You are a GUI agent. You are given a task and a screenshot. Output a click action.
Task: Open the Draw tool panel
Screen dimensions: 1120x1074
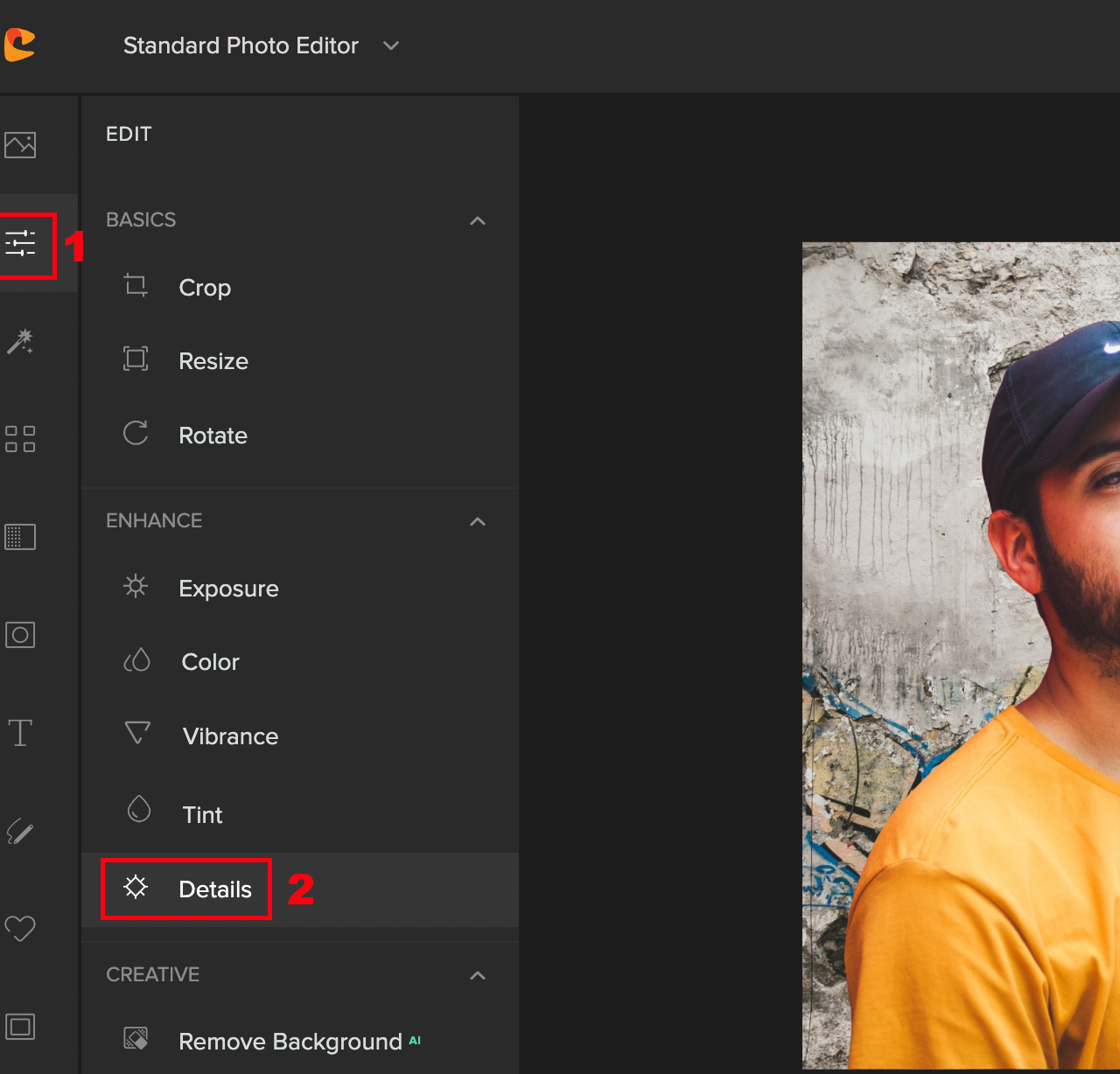coord(20,831)
